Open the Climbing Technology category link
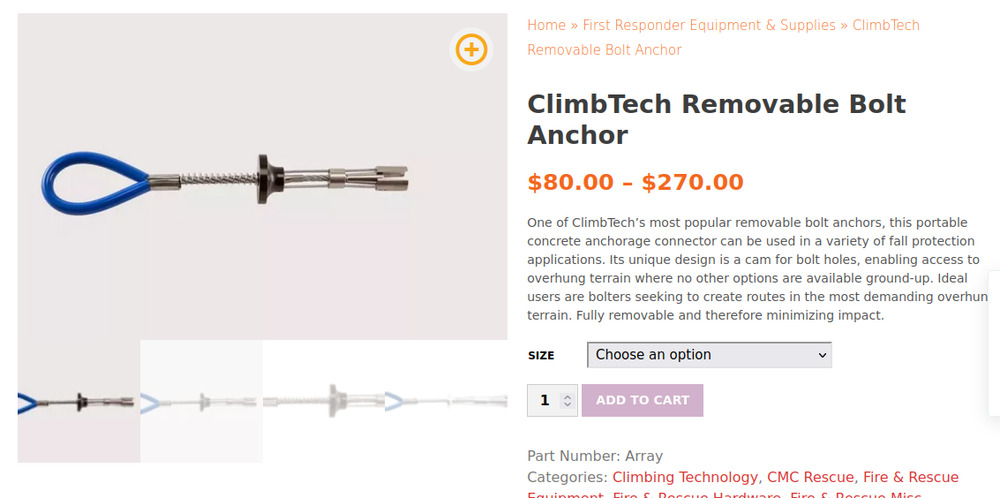 685,477
